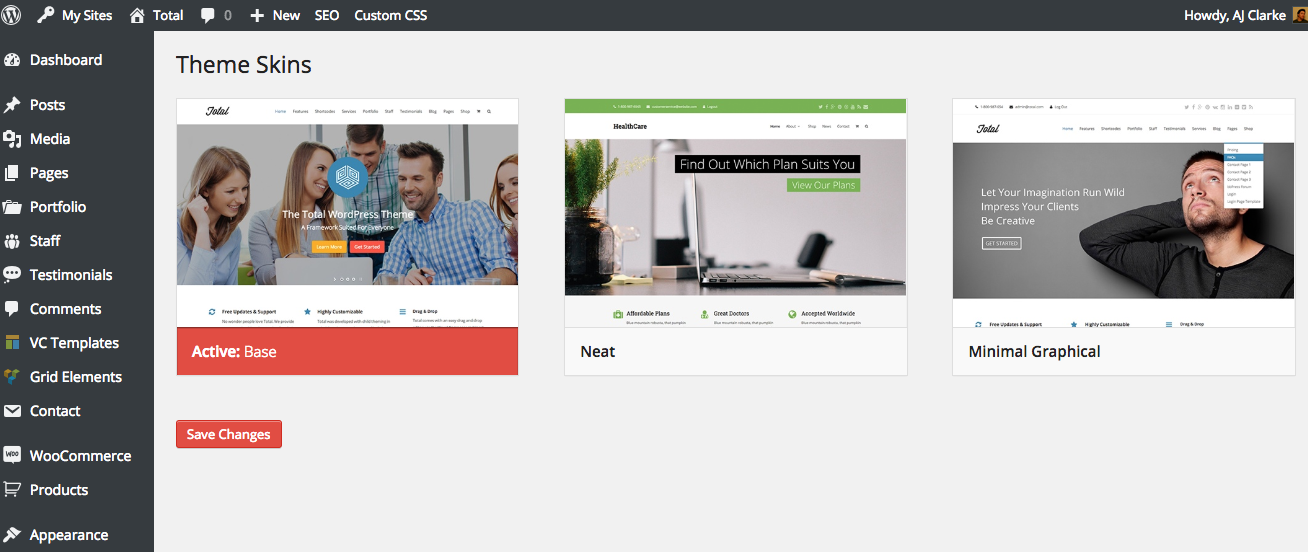
Task: Click the Products cart icon
Action: [12, 490]
